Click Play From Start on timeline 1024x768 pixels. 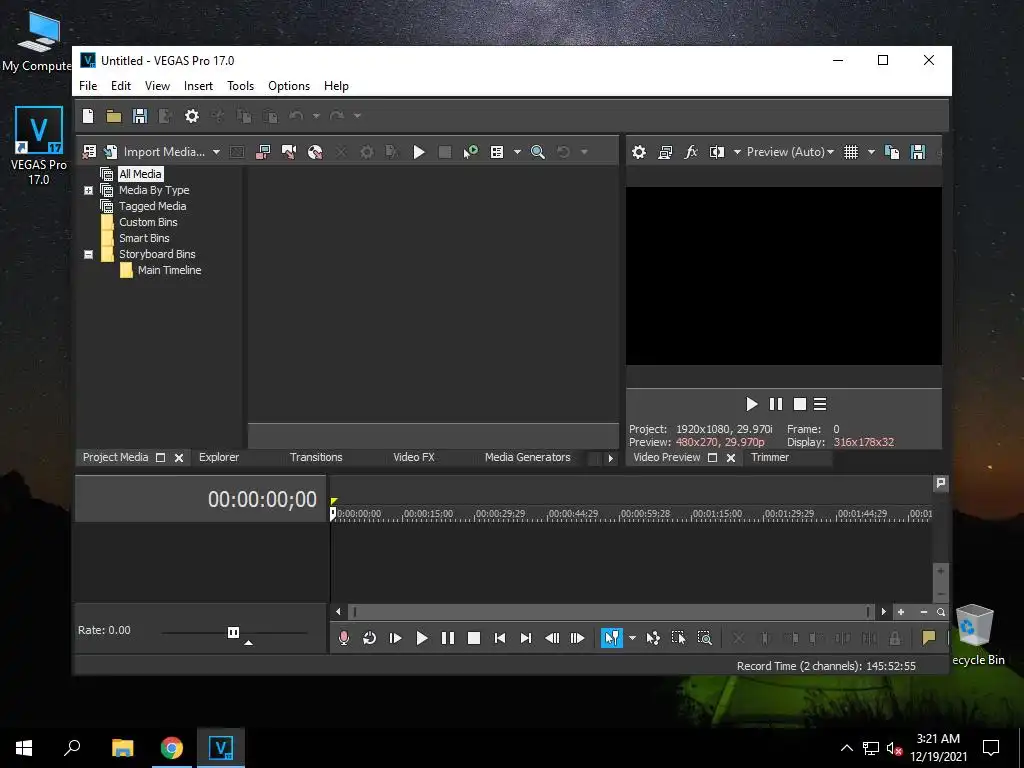pos(395,638)
